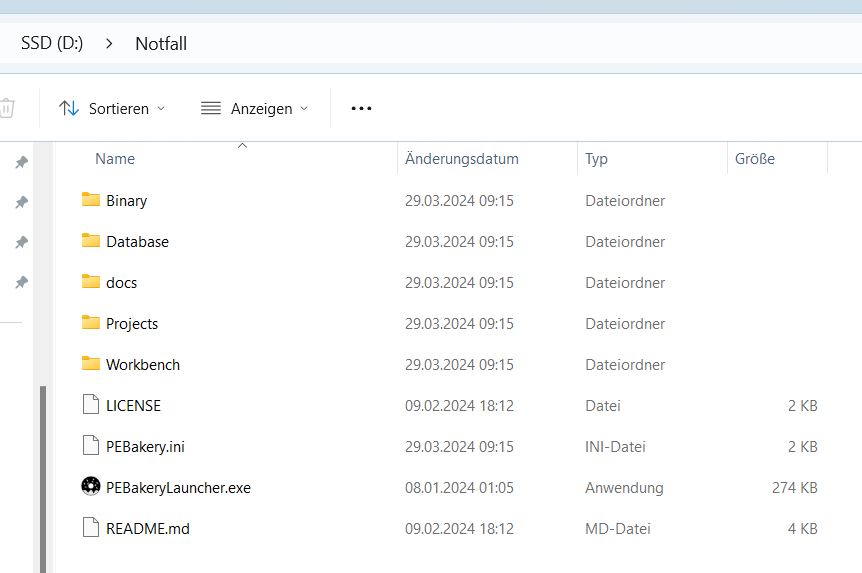The image size is (862, 573).
Task: Go to SSD (D:) in breadcrumb
Action: click(x=52, y=43)
